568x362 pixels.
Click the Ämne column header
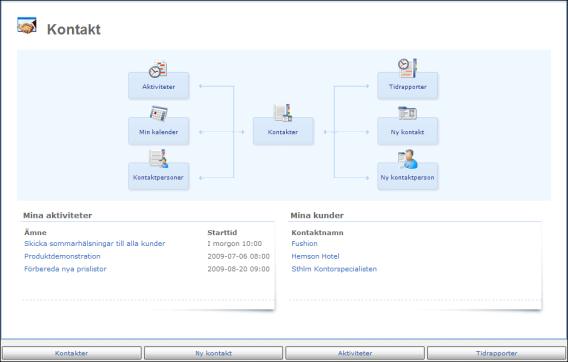pos(35,233)
